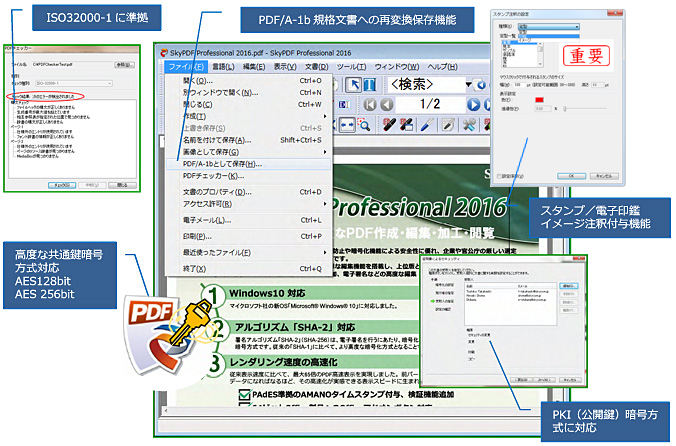
Task: Choose 別ウィンドウで開く(N)... menu entry
Action: pos(249,93)
